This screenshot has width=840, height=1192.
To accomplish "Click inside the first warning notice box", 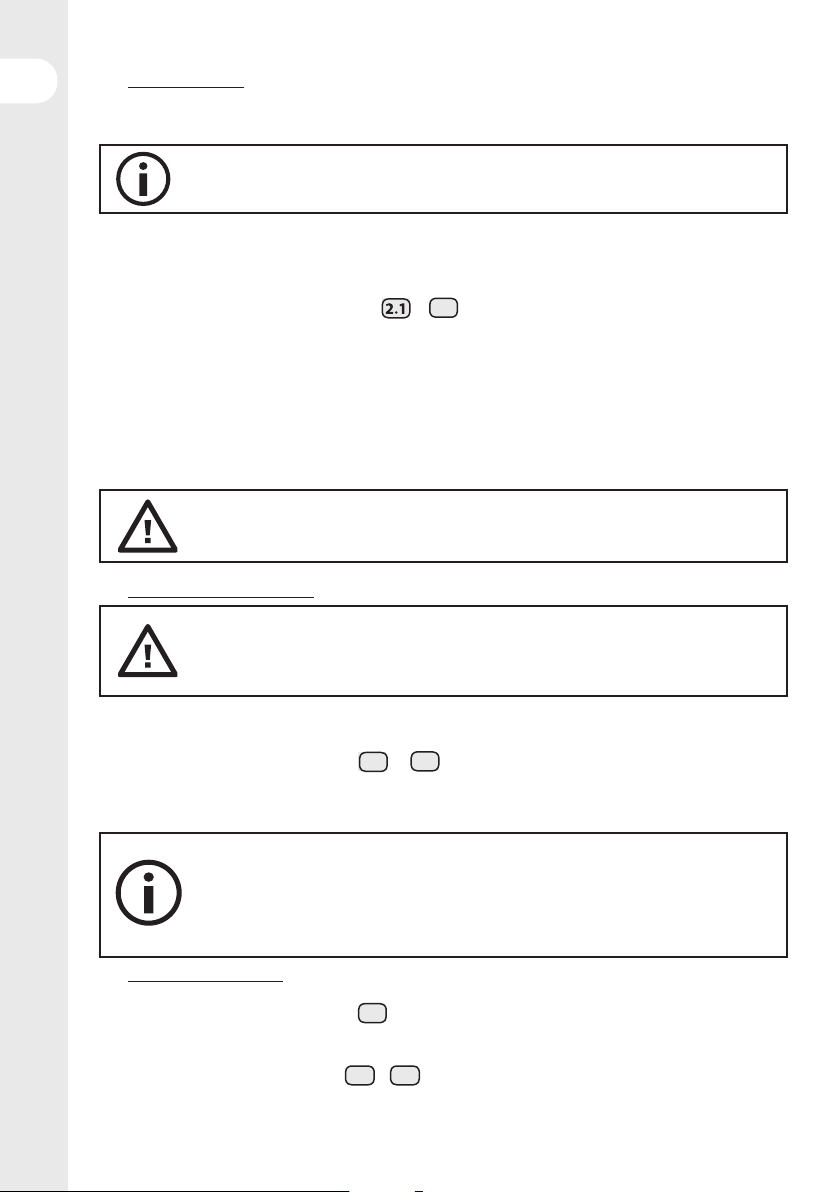I will tap(443, 526).
